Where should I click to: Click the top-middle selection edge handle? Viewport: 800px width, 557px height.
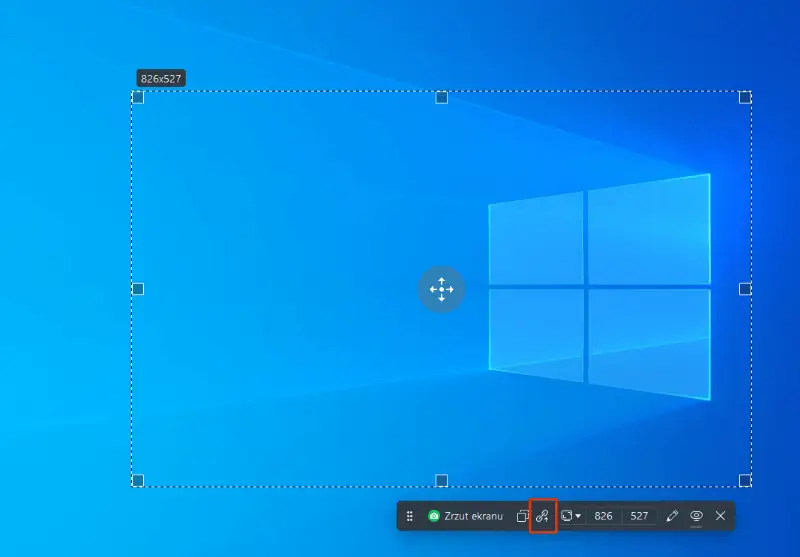[442, 97]
